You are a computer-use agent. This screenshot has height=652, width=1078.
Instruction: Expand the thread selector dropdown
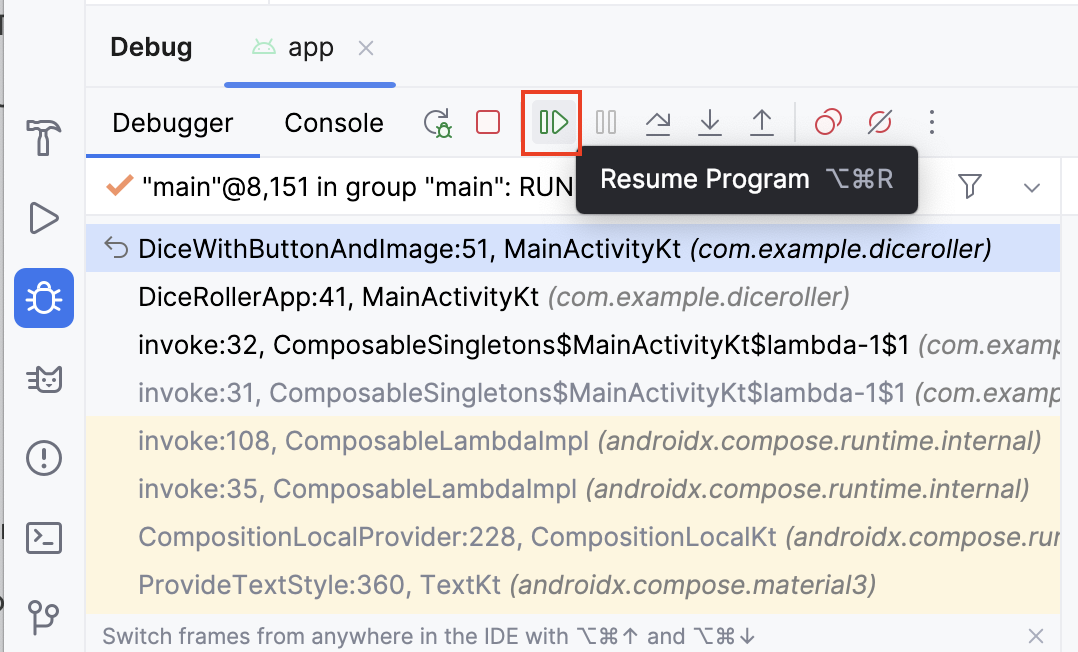1031,187
